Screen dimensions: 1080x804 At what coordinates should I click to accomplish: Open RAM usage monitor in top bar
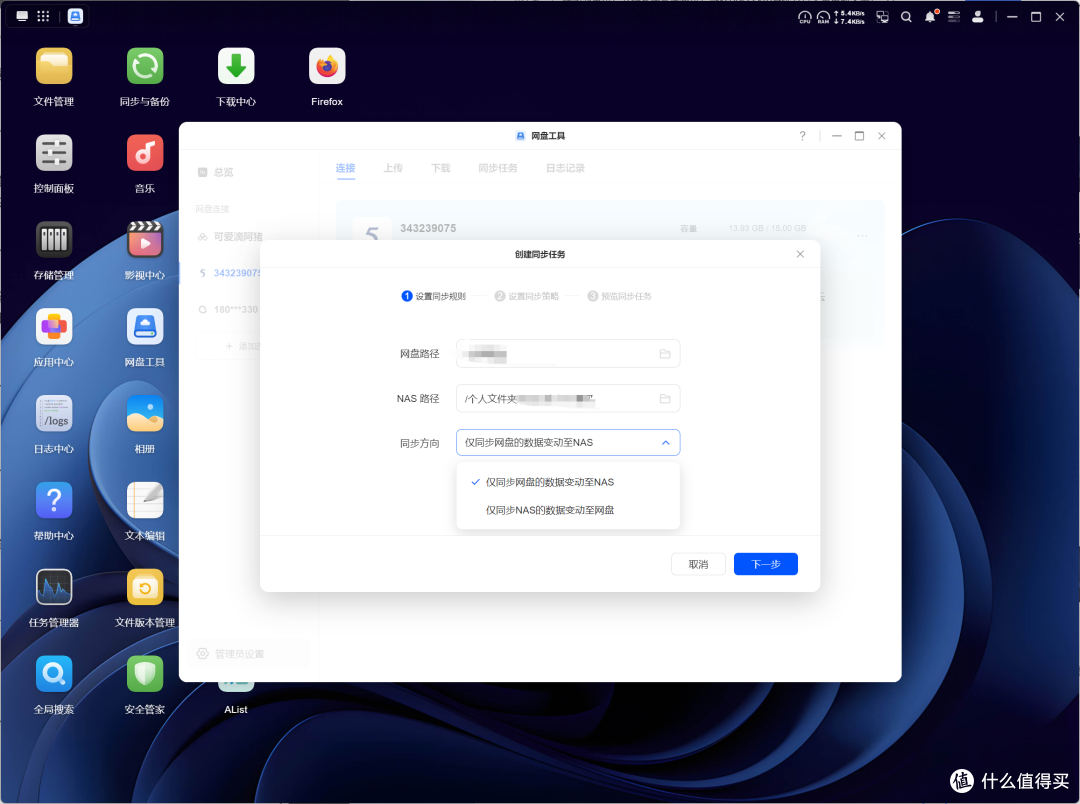[823, 17]
